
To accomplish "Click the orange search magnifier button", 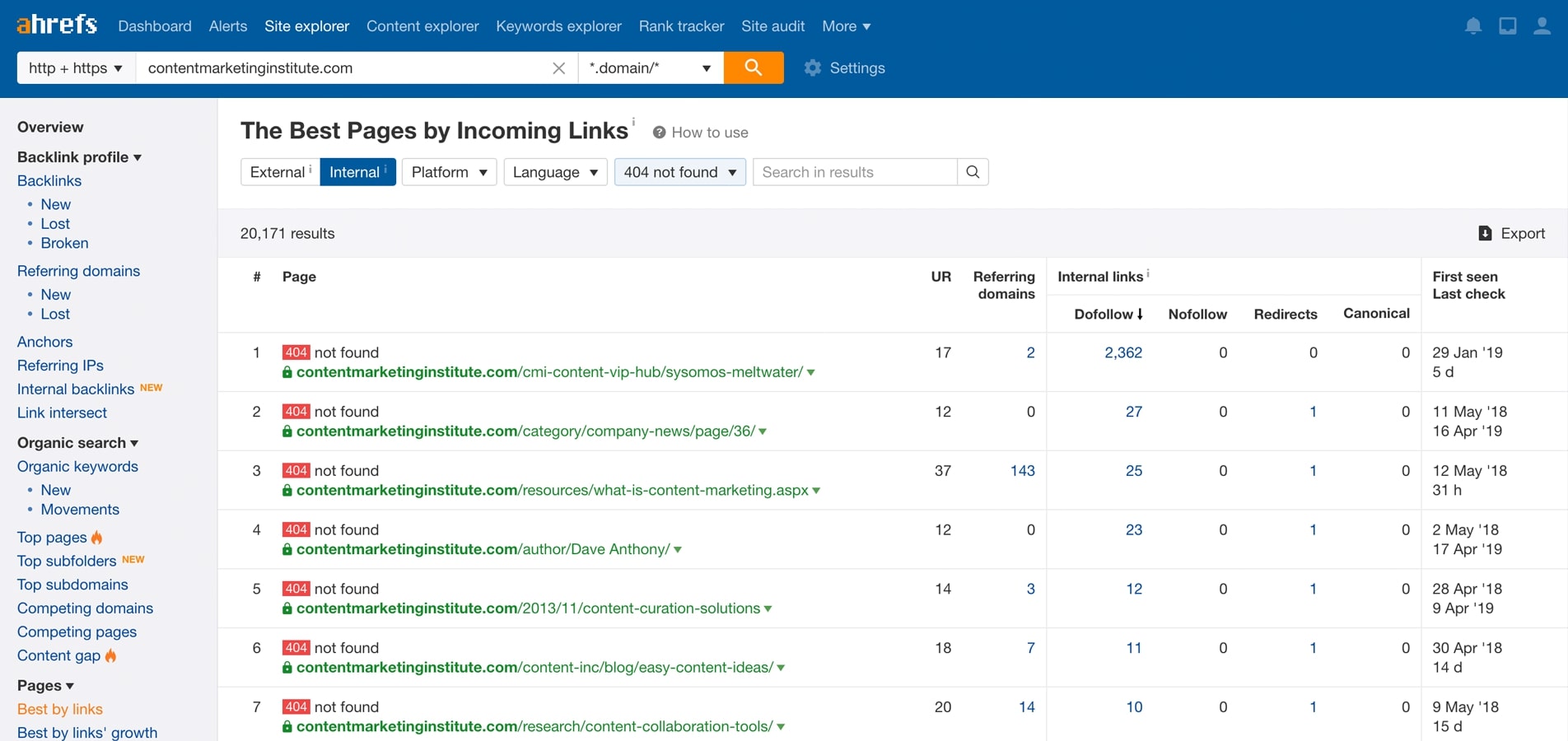I will pos(753,68).
